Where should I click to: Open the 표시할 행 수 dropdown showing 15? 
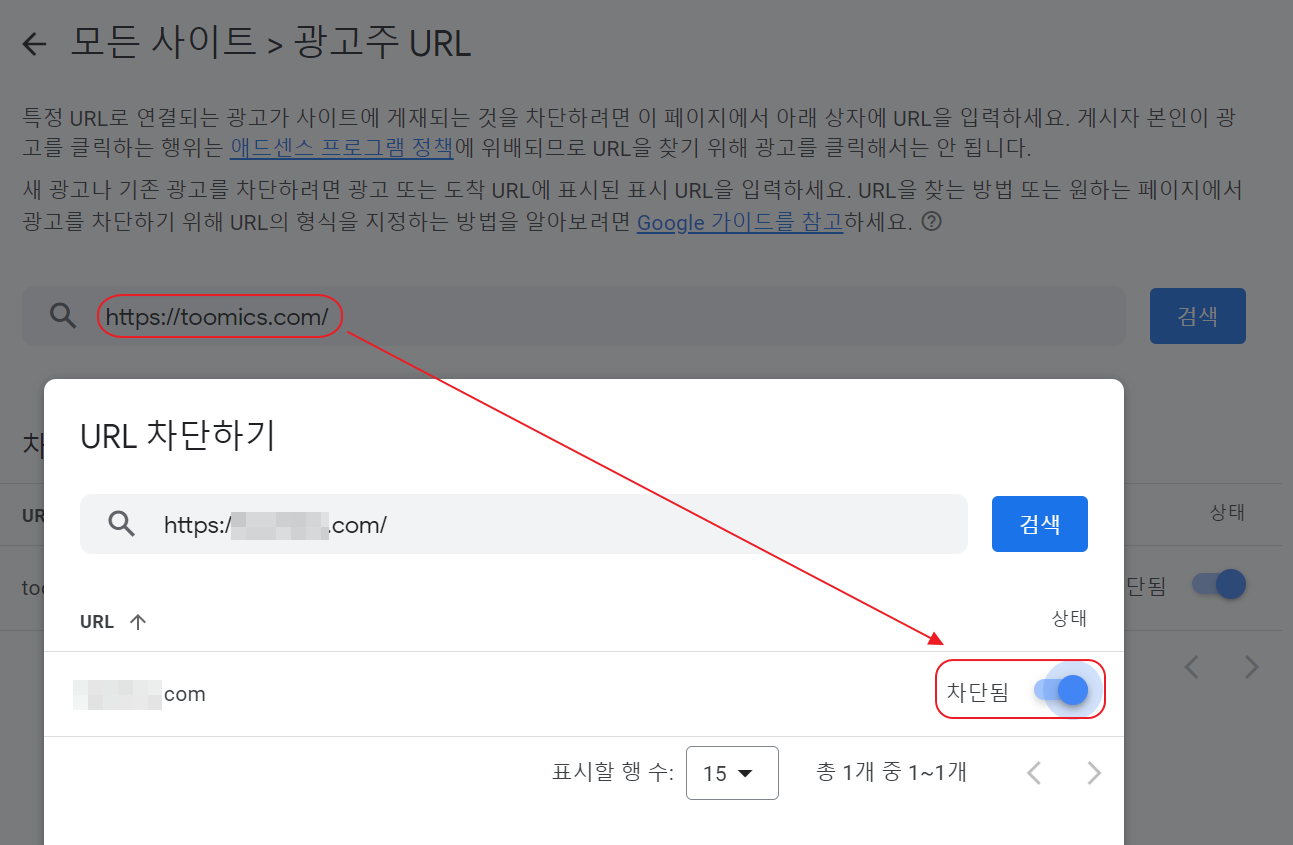(732, 773)
